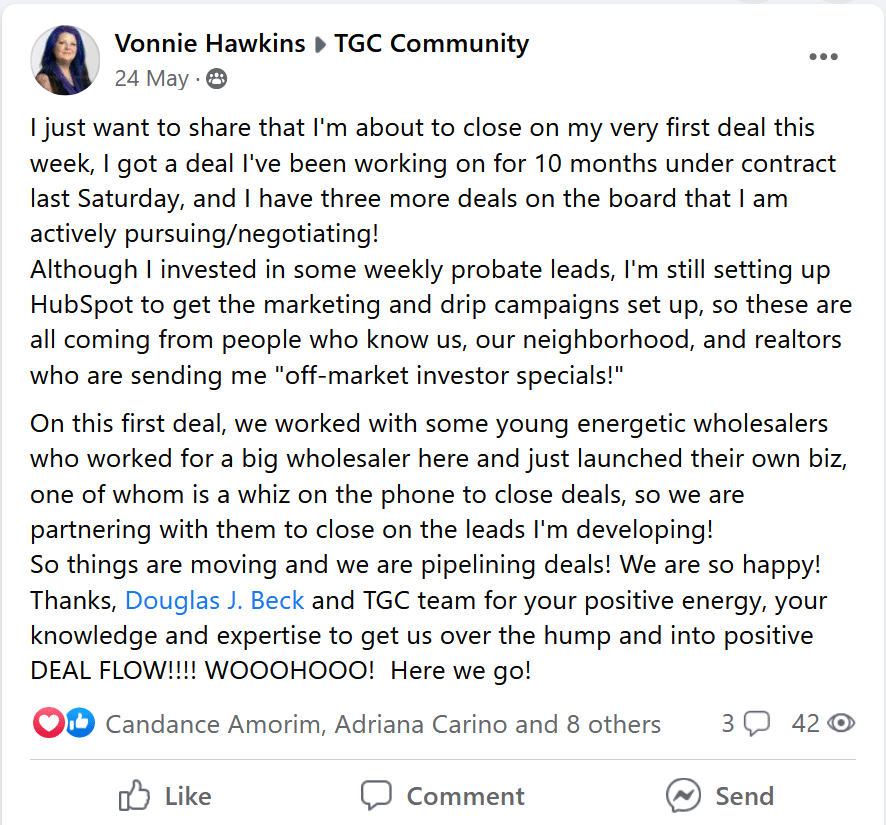Open Vonnie Hawkins' profile name link
This screenshot has width=886, height=825.
tap(210, 44)
